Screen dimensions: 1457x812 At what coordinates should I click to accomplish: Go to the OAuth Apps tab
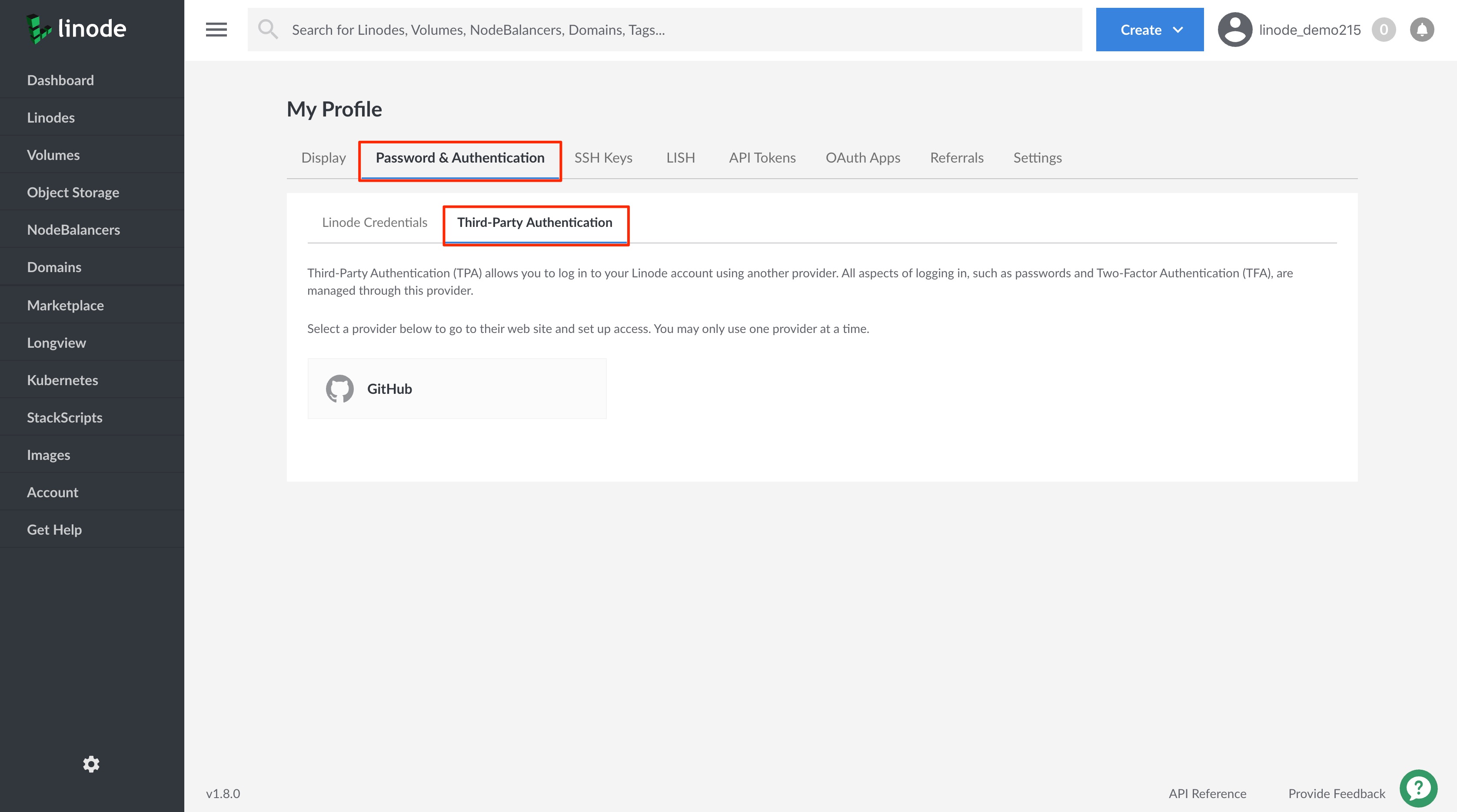point(862,158)
